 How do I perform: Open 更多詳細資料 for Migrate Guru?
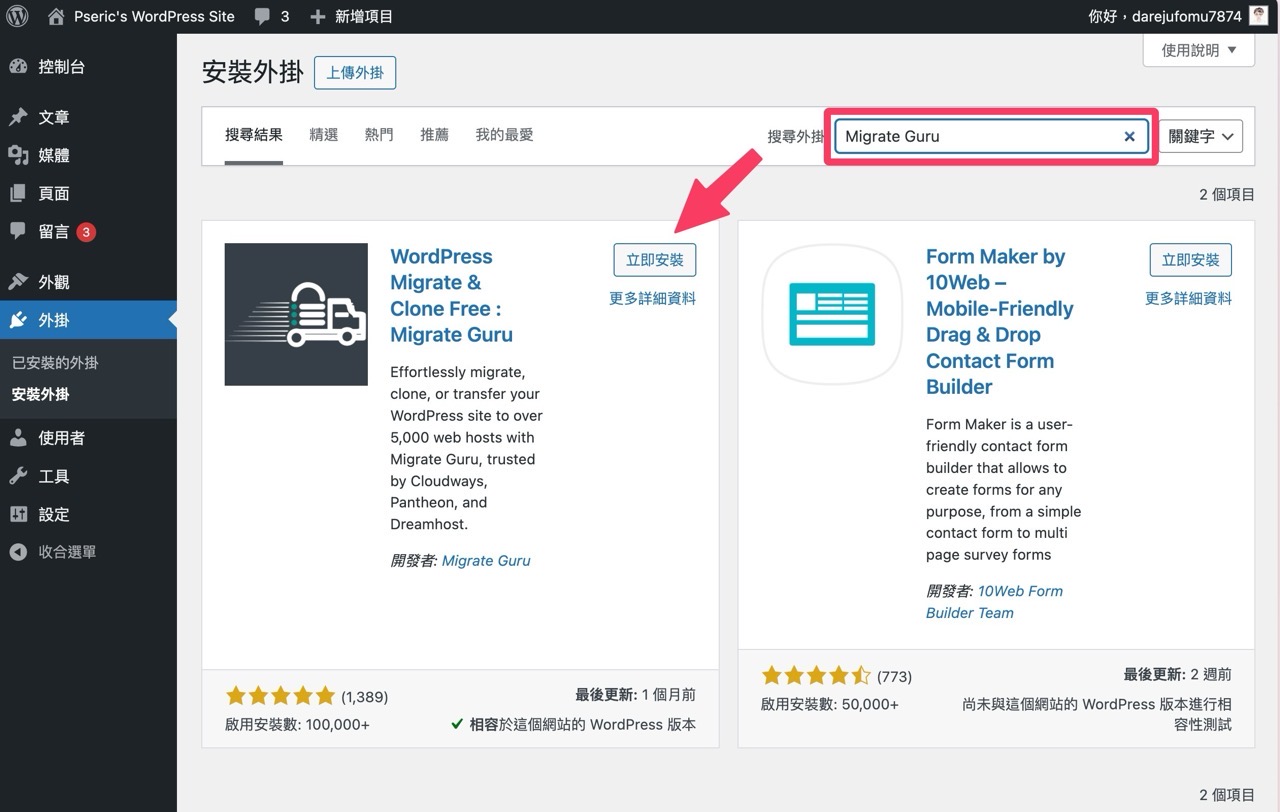(x=652, y=298)
